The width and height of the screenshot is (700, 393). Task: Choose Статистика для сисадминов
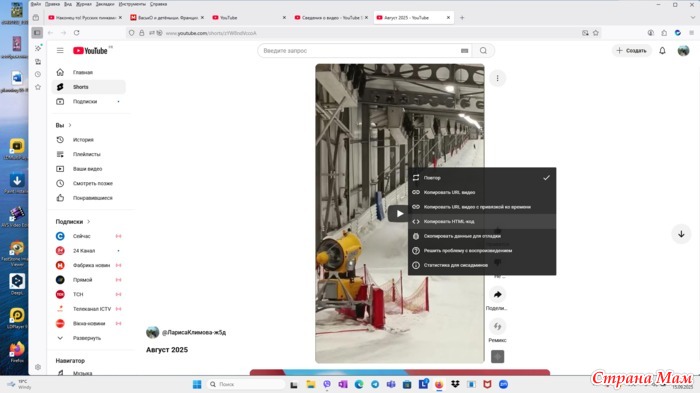pos(482,265)
